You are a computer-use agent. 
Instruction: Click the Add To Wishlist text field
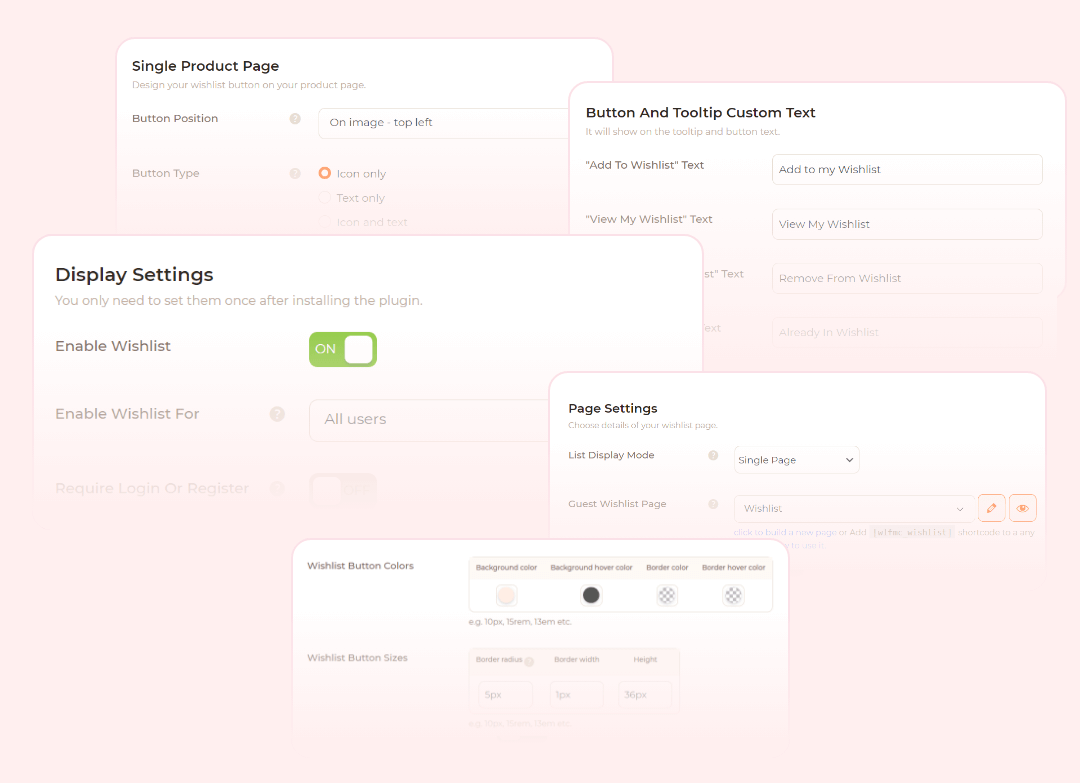[x=906, y=170]
